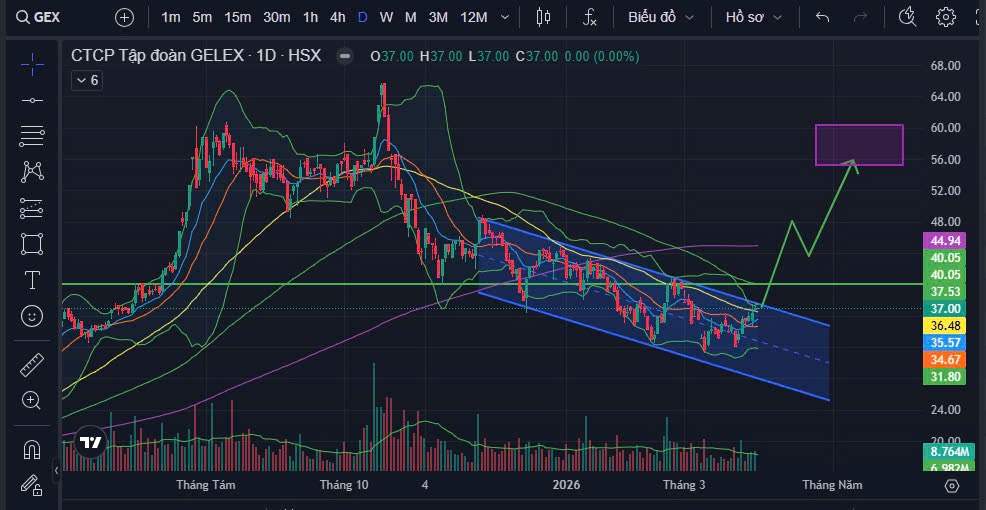986x510 pixels.
Task: Click the 37.53 green price label
Action: [x=946, y=291]
